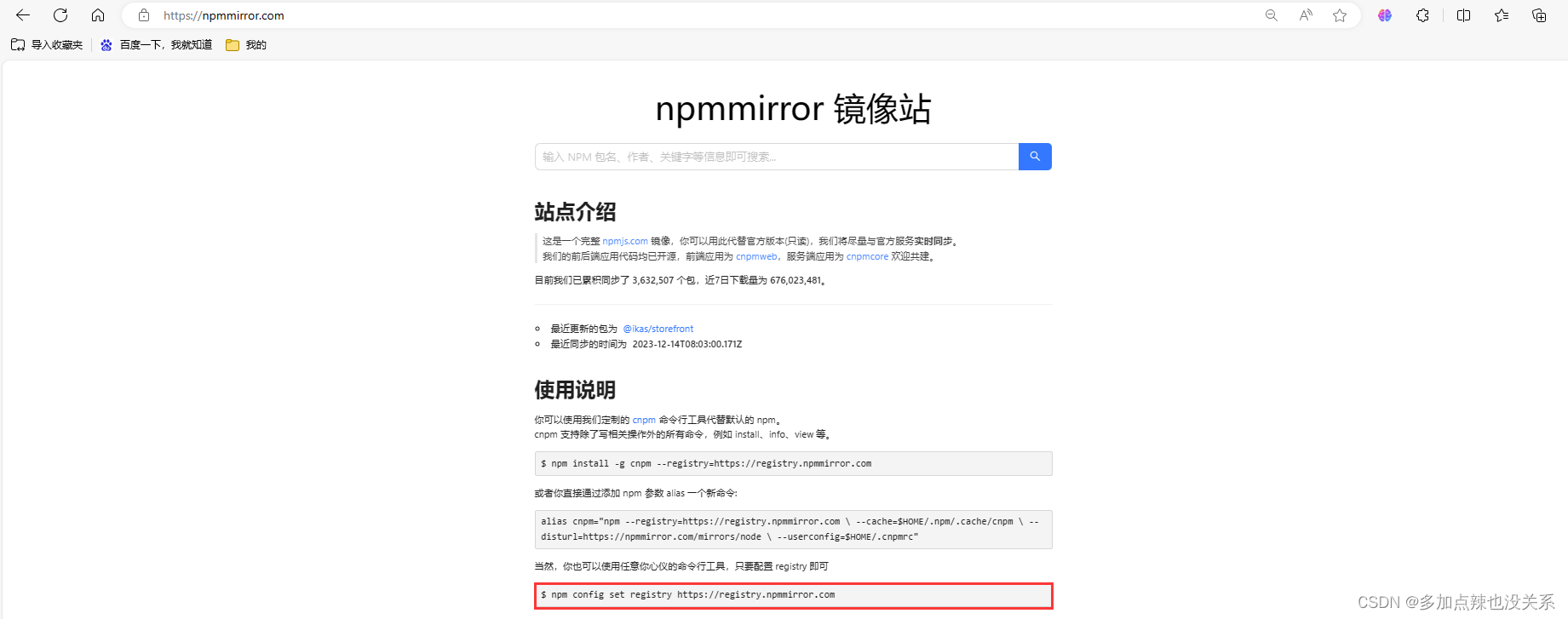Open the favorites list icon
Viewport: 1568px width, 619px height.
[1502, 15]
